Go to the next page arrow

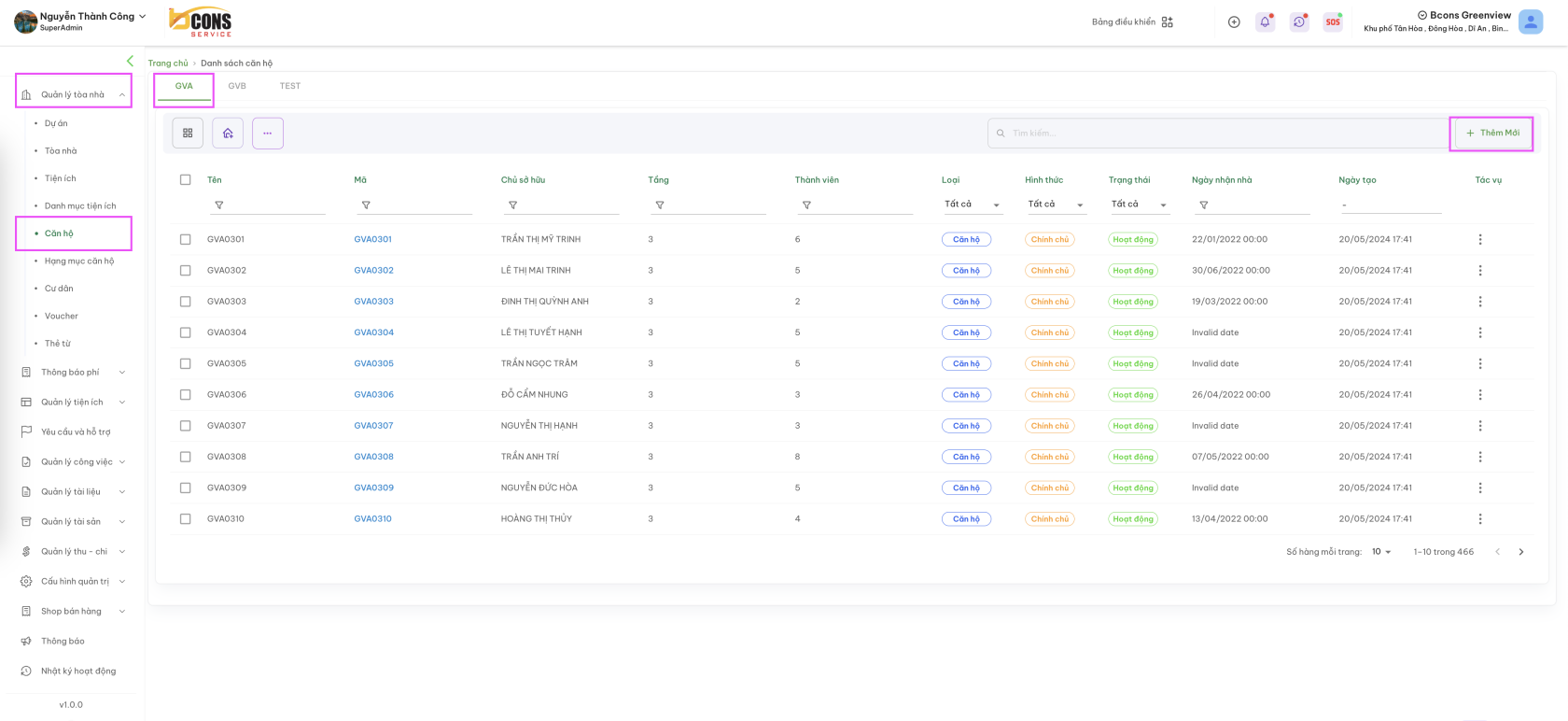pyautogui.click(x=1521, y=552)
